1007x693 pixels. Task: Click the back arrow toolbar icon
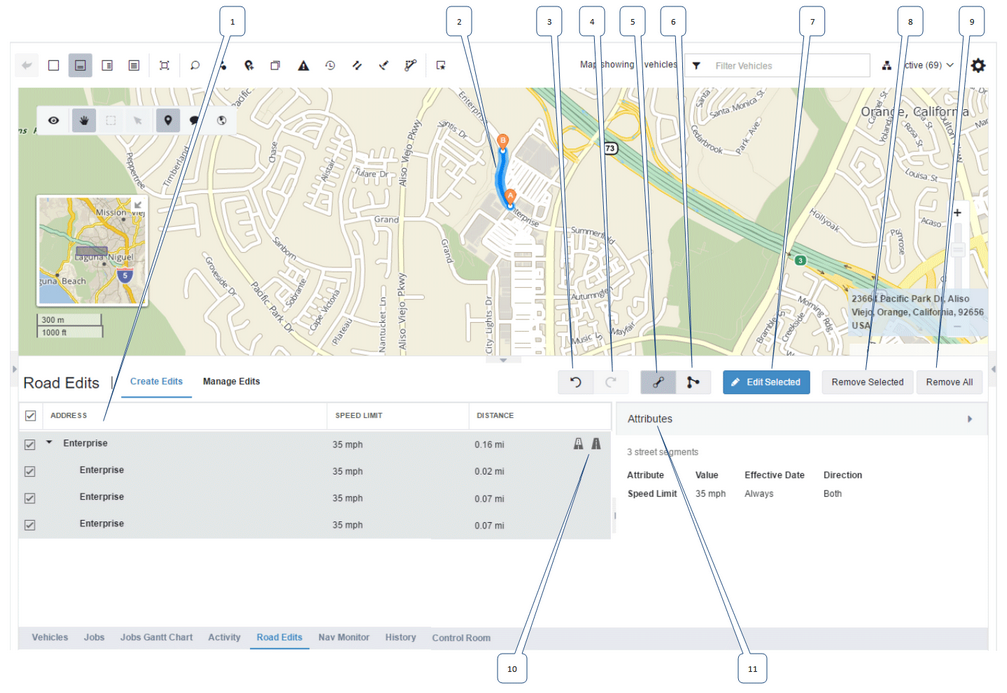click(x=26, y=65)
